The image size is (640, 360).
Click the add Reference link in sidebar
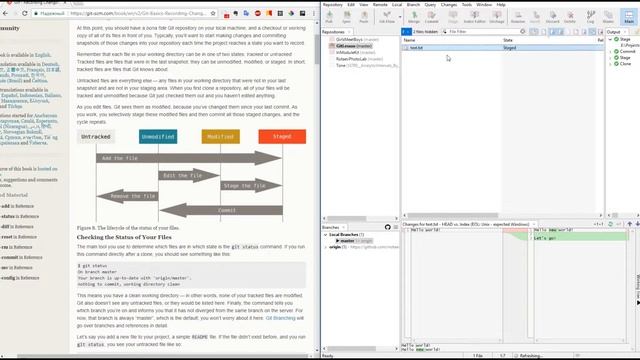[17, 206]
